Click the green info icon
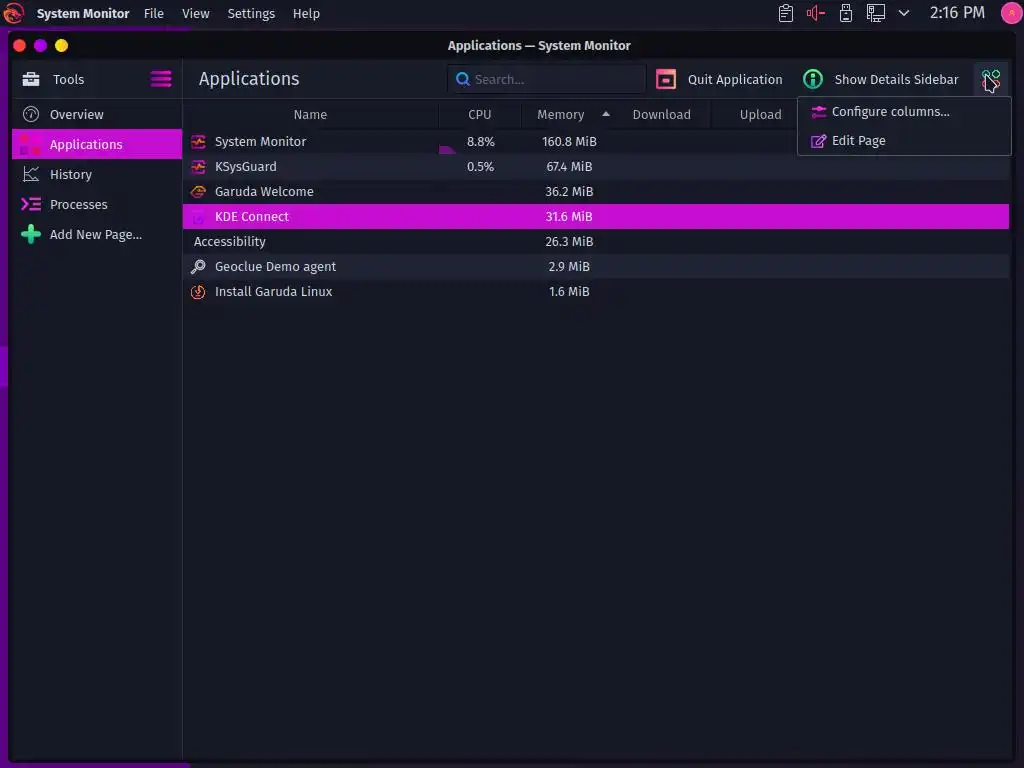Screen dimensions: 1024x768 coord(812,79)
